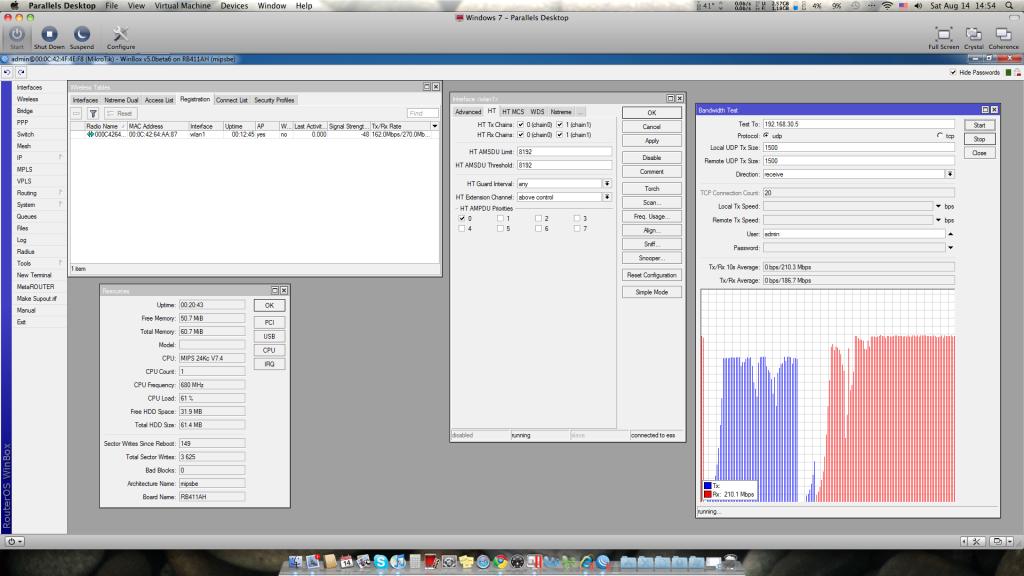This screenshot has height=576, width=1024.
Task: Click the red Rx legend color swatch
Action: (707, 494)
